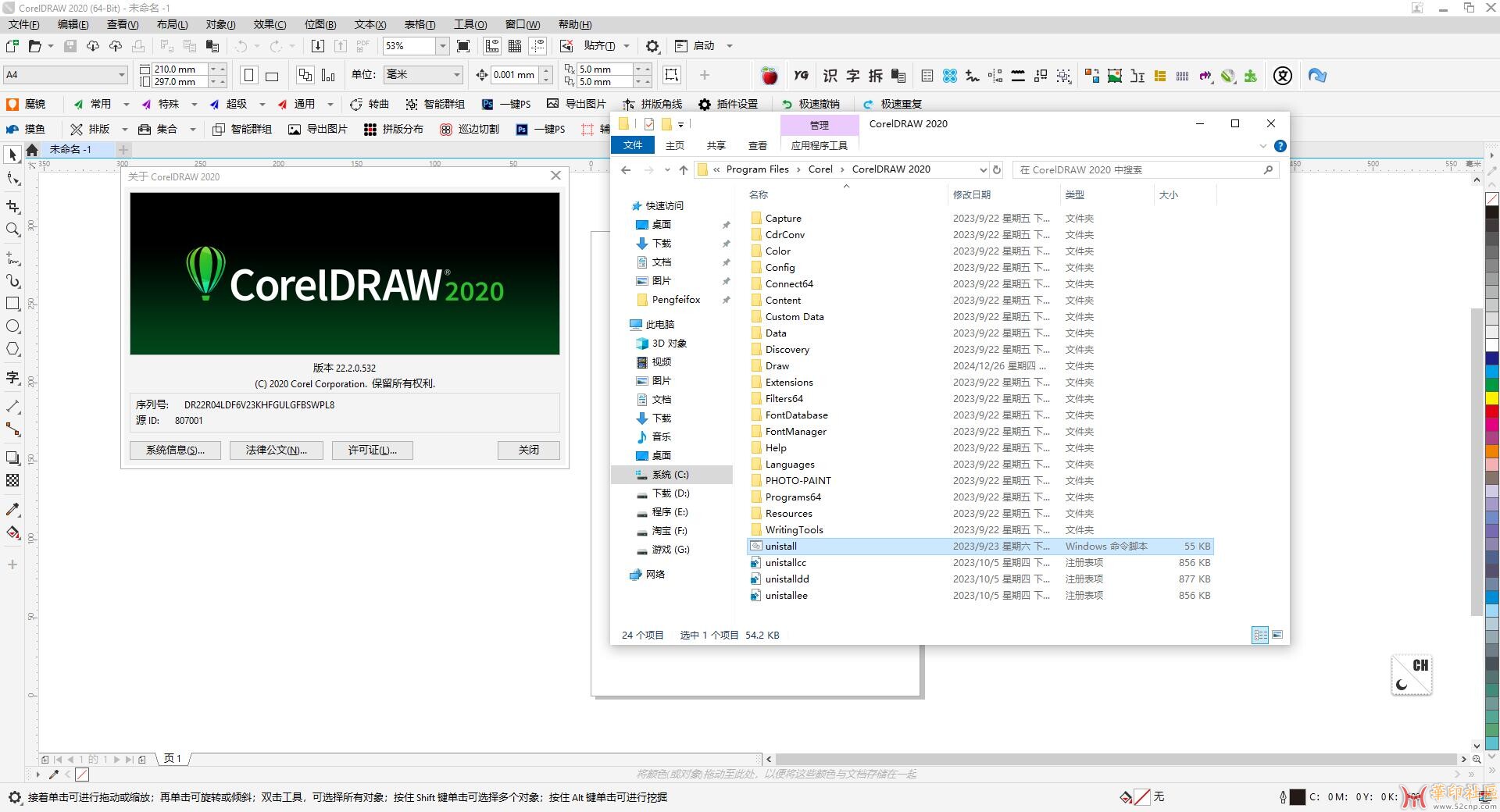The height and width of the screenshot is (812, 1500).
Task: Switch Explorer to large icons view
Action: (x=1277, y=635)
